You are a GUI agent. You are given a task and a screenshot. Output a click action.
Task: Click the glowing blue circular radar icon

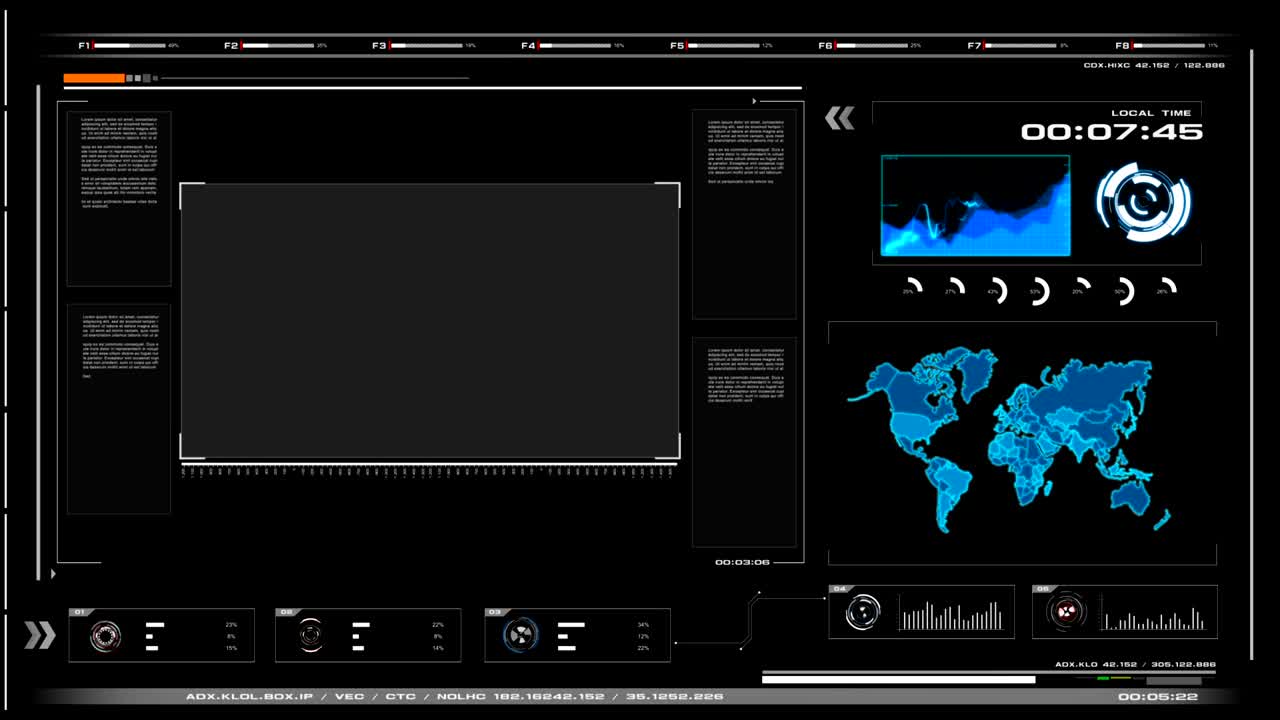[1142, 202]
